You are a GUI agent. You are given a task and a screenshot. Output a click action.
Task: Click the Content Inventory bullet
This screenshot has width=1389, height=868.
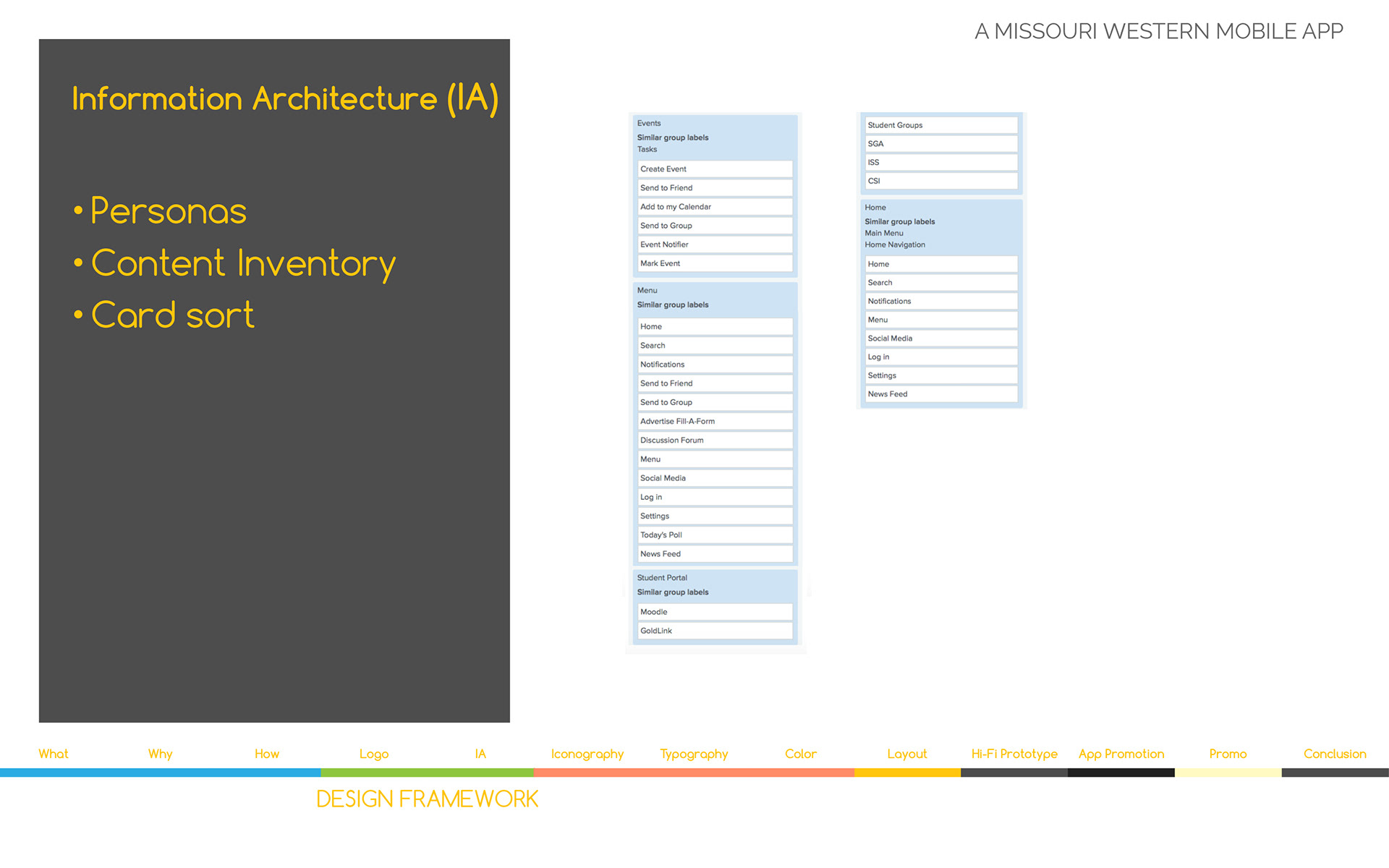(x=243, y=263)
